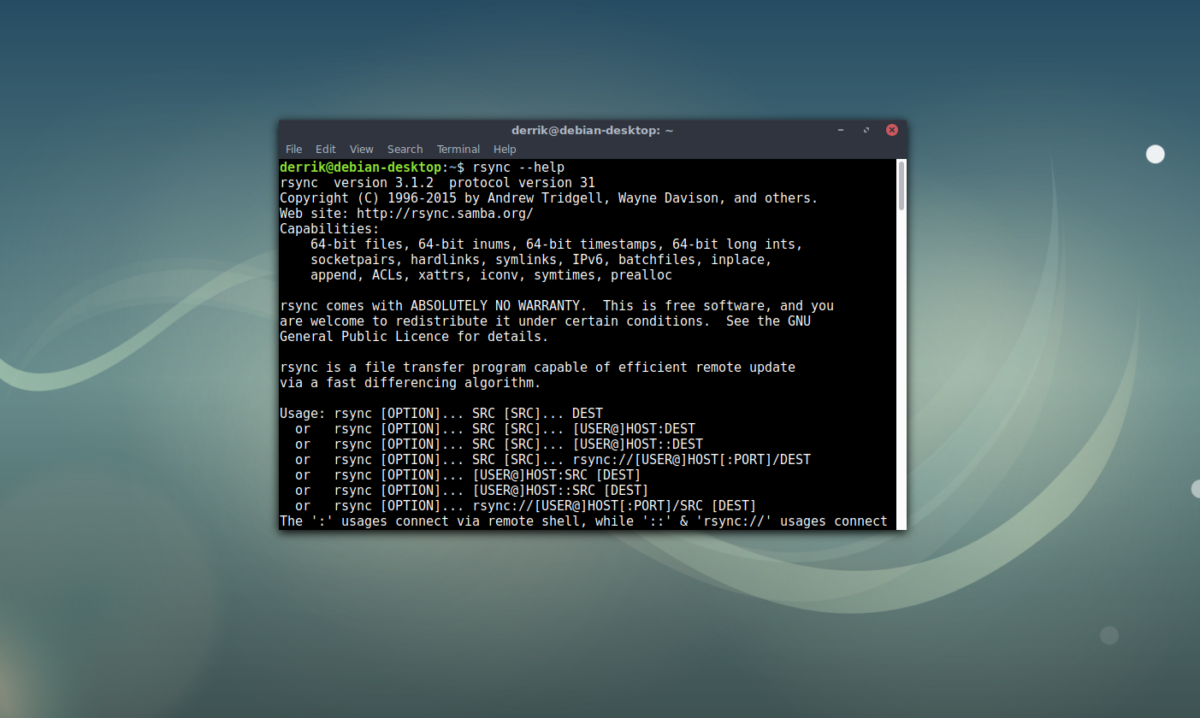Click the 'Usage: rsync [OPTION]... SRC' line

point(441,414)
